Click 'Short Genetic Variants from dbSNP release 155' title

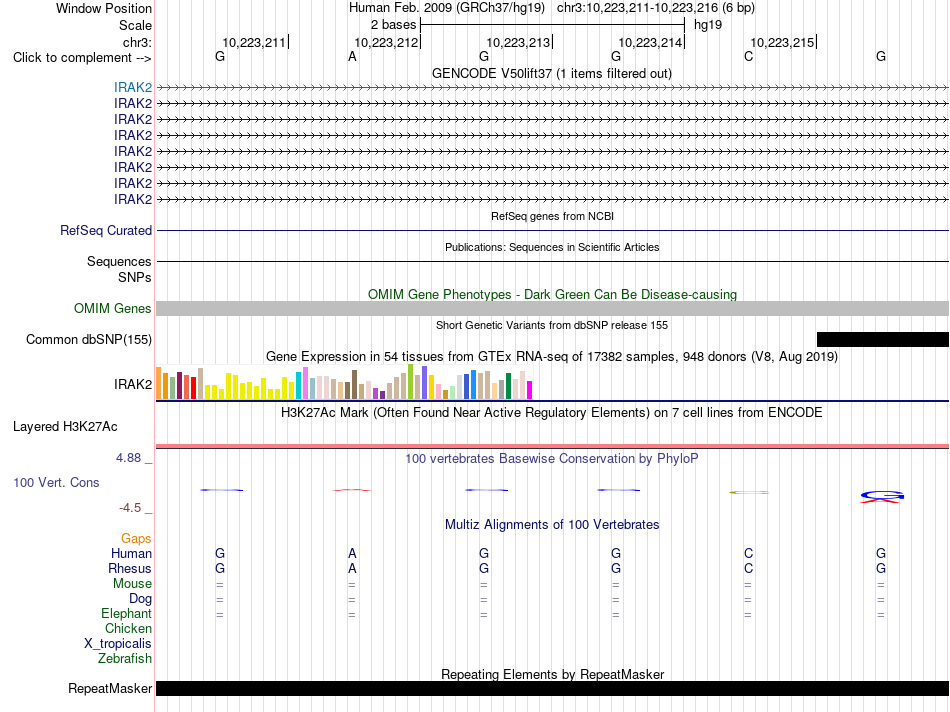pos(552,325)
